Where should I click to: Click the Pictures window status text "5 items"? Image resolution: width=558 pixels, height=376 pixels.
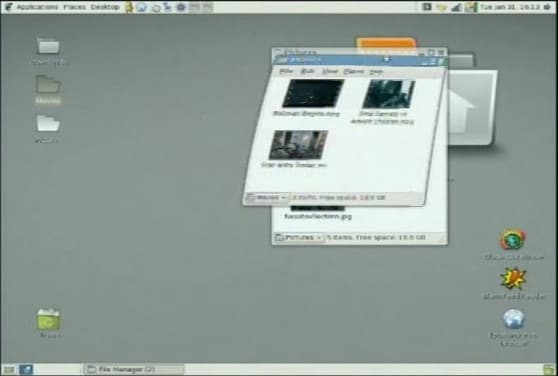point(342,237)
